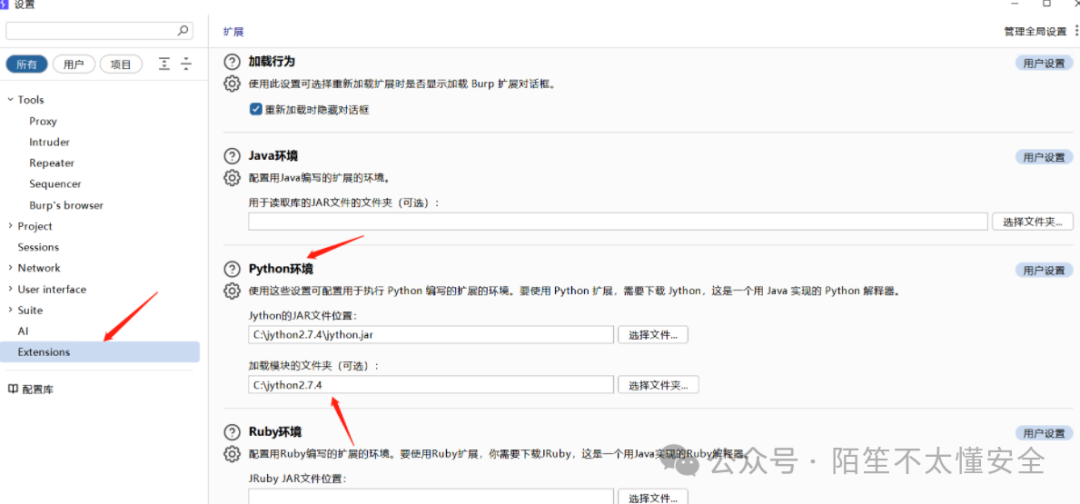Image resolution: width=1080 pixels, height=504 pixels.
Task: Collapse the Tools tree node
Action: tap(10, 100)
